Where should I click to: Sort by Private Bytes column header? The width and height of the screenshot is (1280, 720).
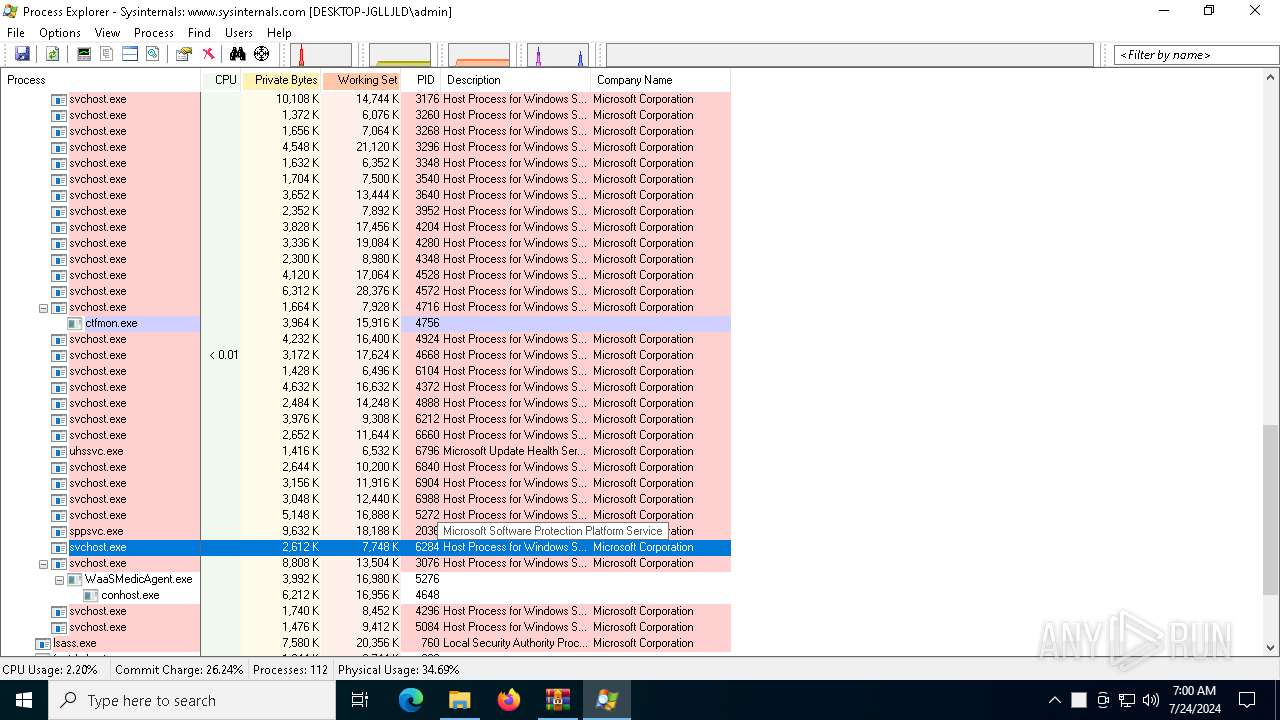[282, 80]
